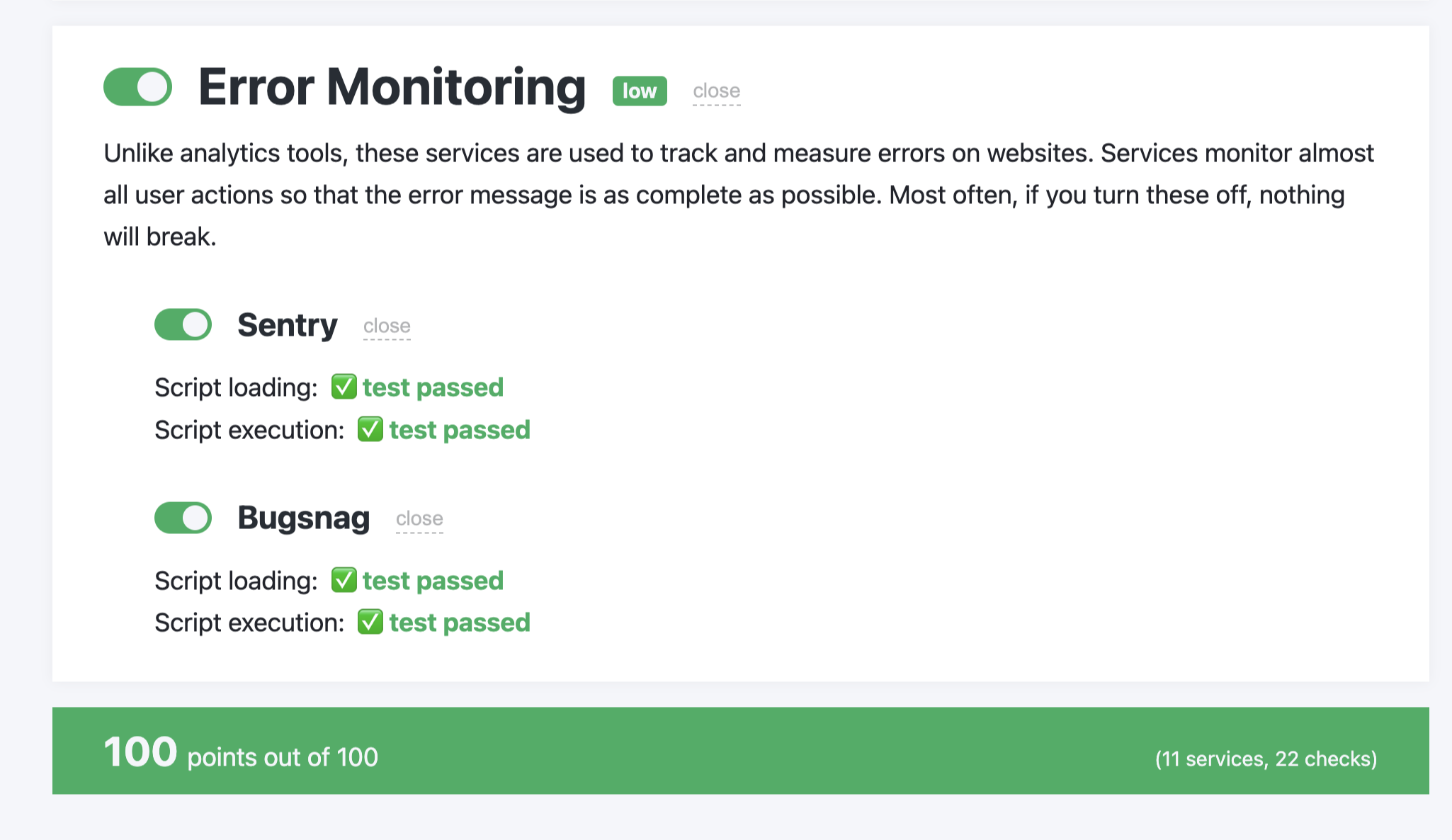Screen dimensions: 1452x840
Task: Click Bugsnag script loading checkmark icon
Action: point(344,580)
